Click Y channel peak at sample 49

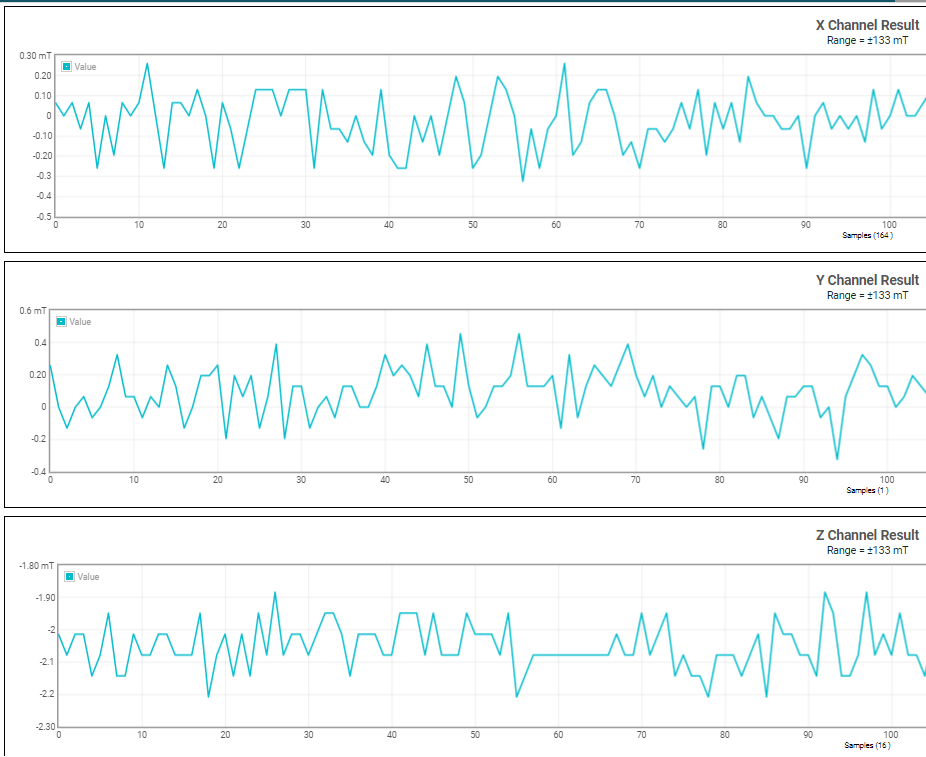pyautogui.click(x=460, y=334)
